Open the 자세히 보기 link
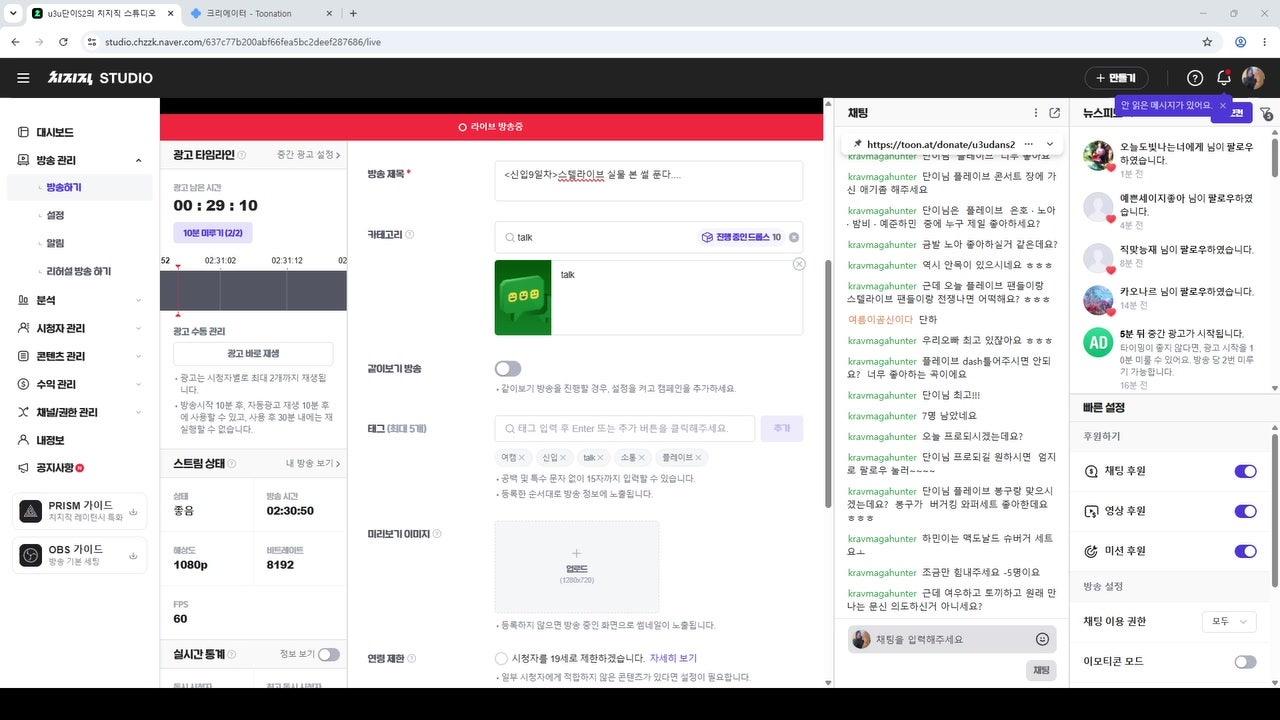 tap(673, 658)
